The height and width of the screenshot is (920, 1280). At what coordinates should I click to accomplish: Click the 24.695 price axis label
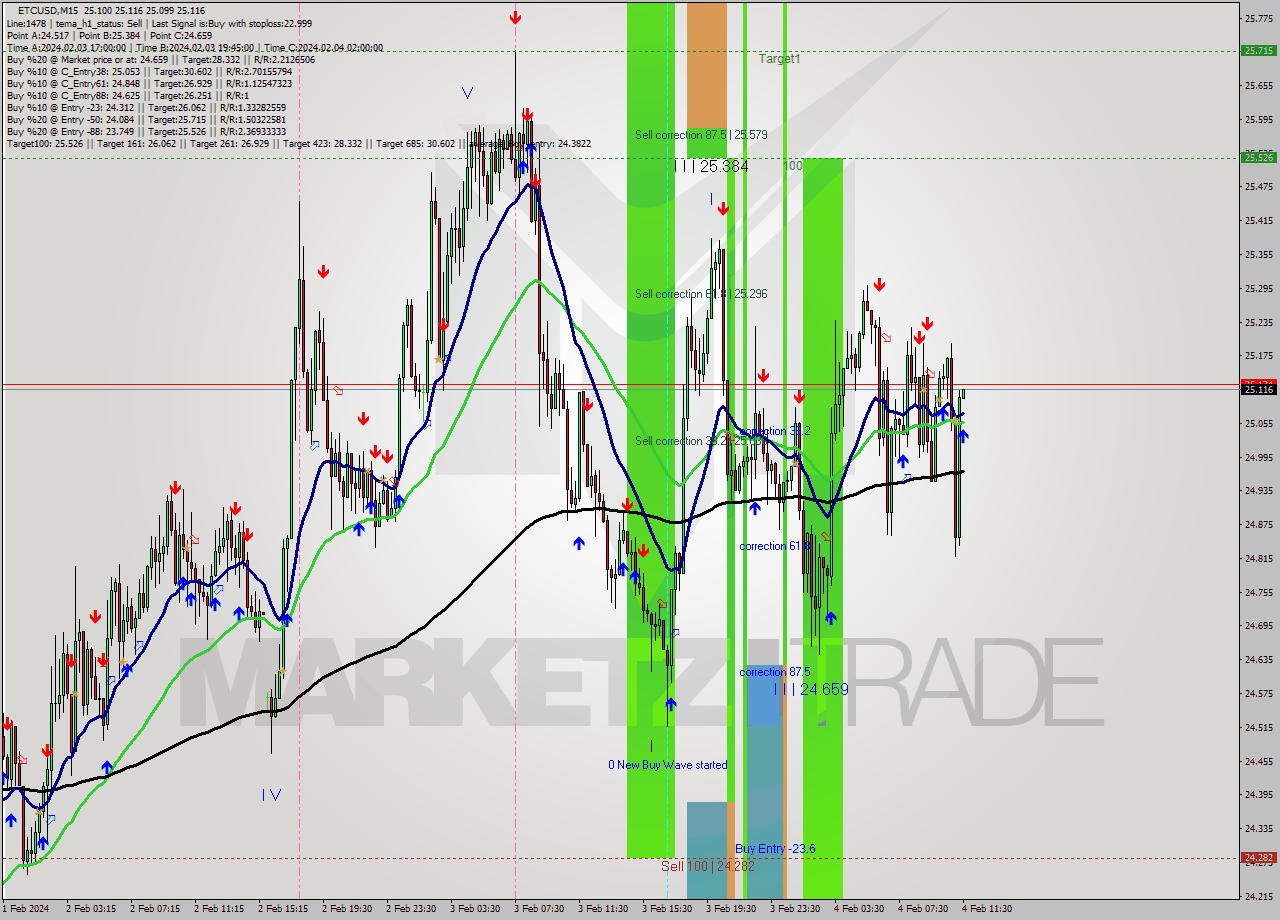(1258, 625)
